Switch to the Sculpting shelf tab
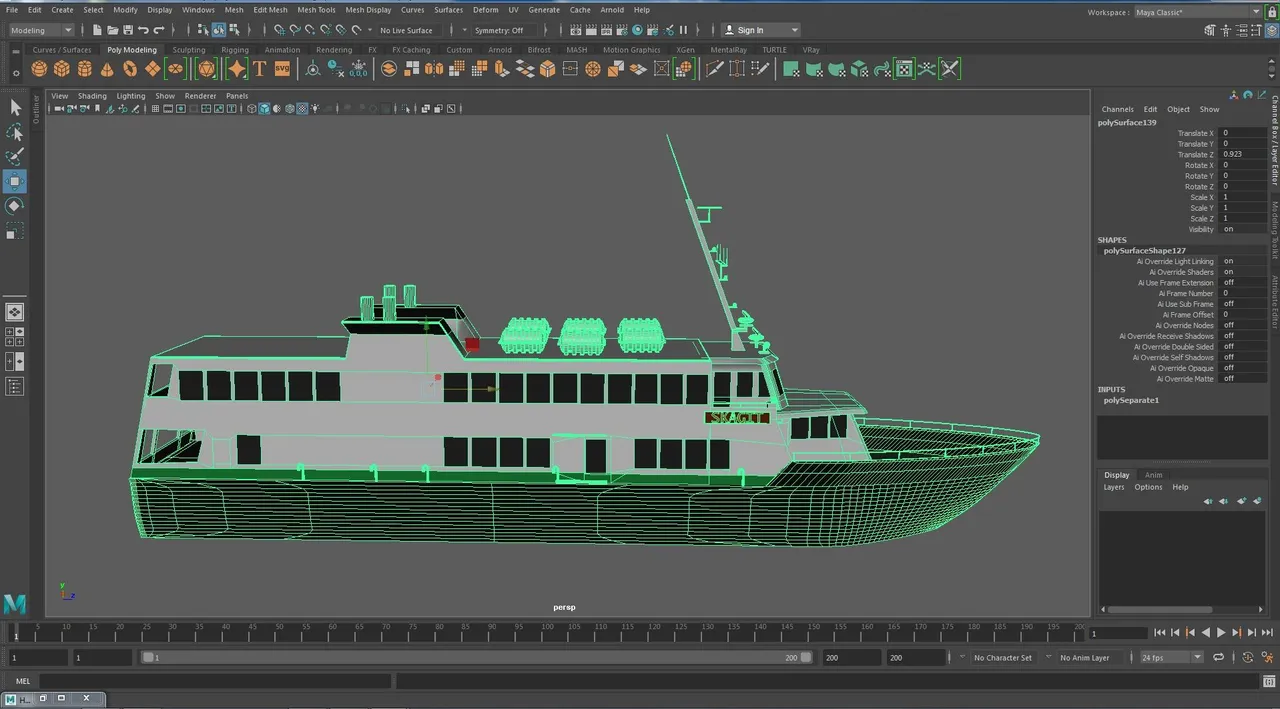1280x709 pixels. pos(188,50)
